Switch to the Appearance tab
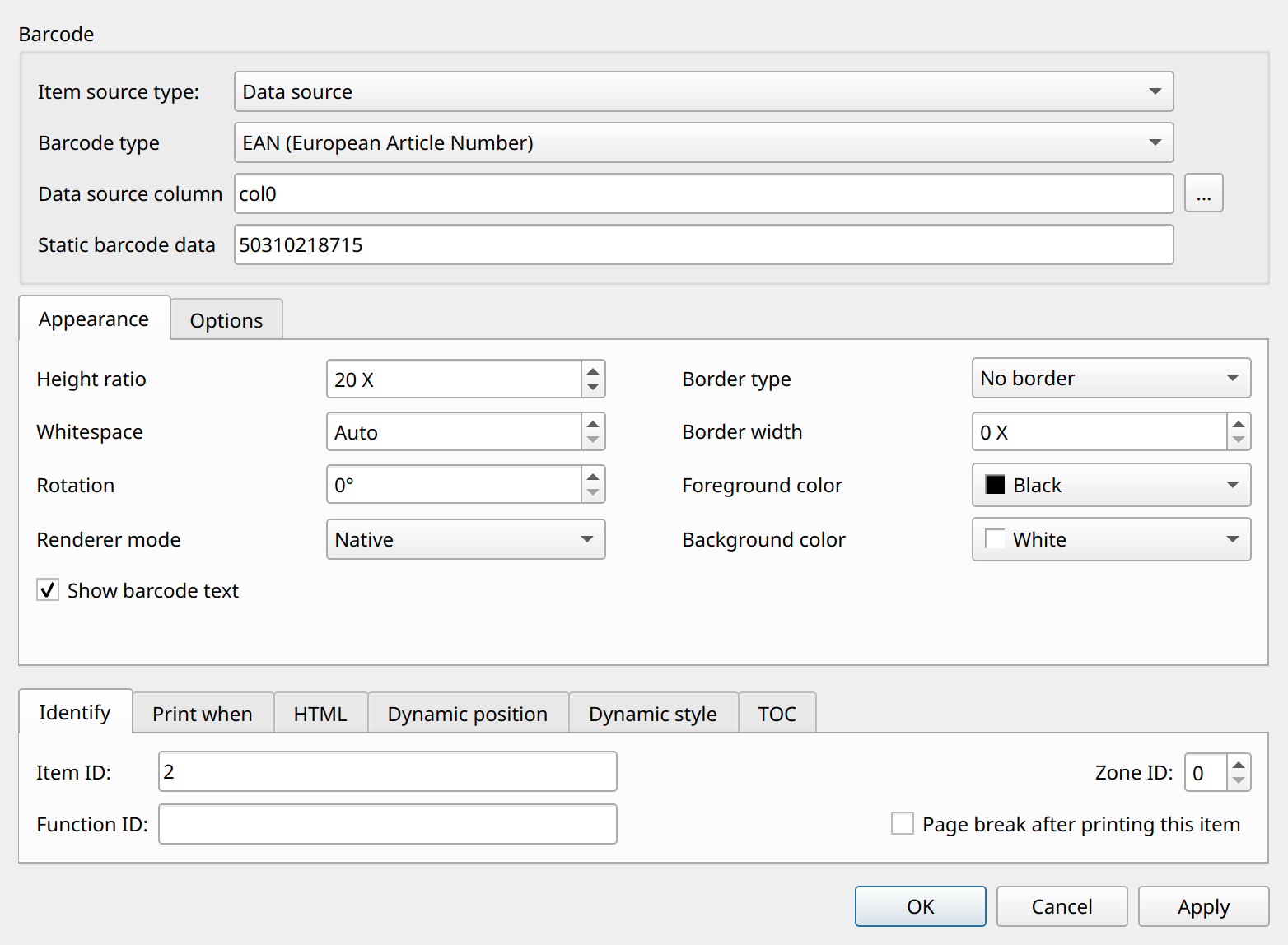 pos(94,319)
